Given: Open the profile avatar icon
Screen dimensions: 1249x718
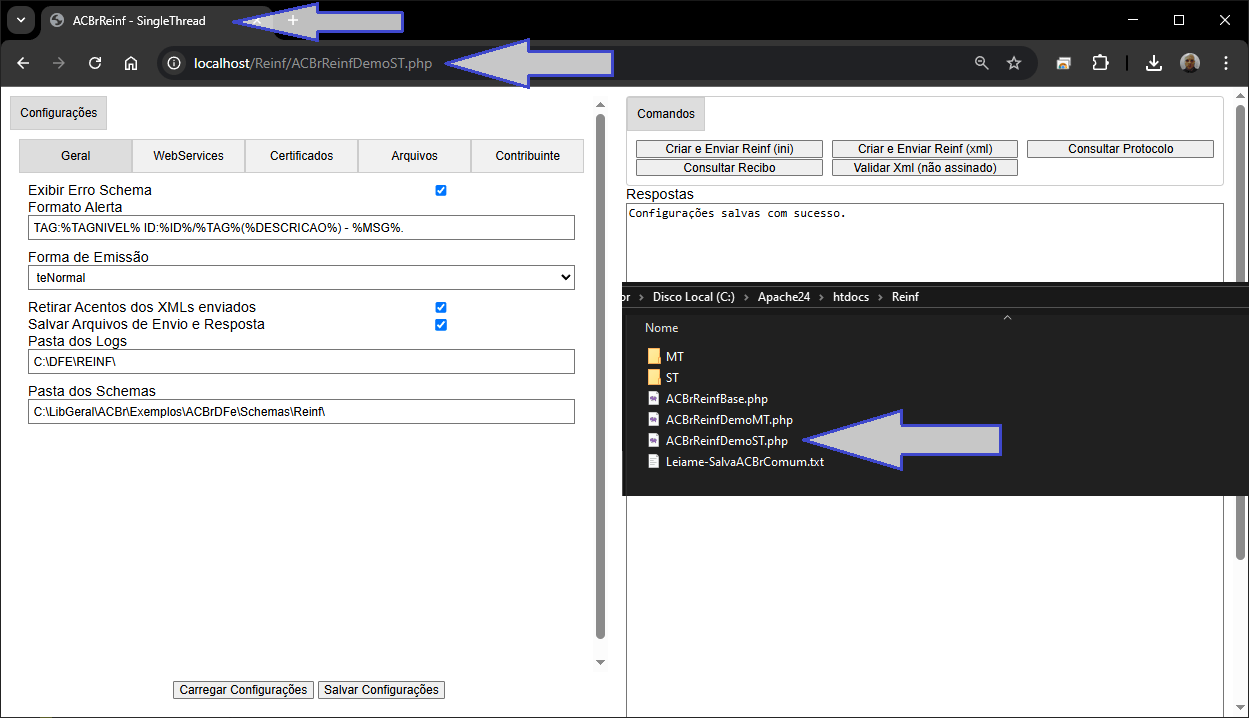Looking at the screenshot, I should click(1190, 63).
